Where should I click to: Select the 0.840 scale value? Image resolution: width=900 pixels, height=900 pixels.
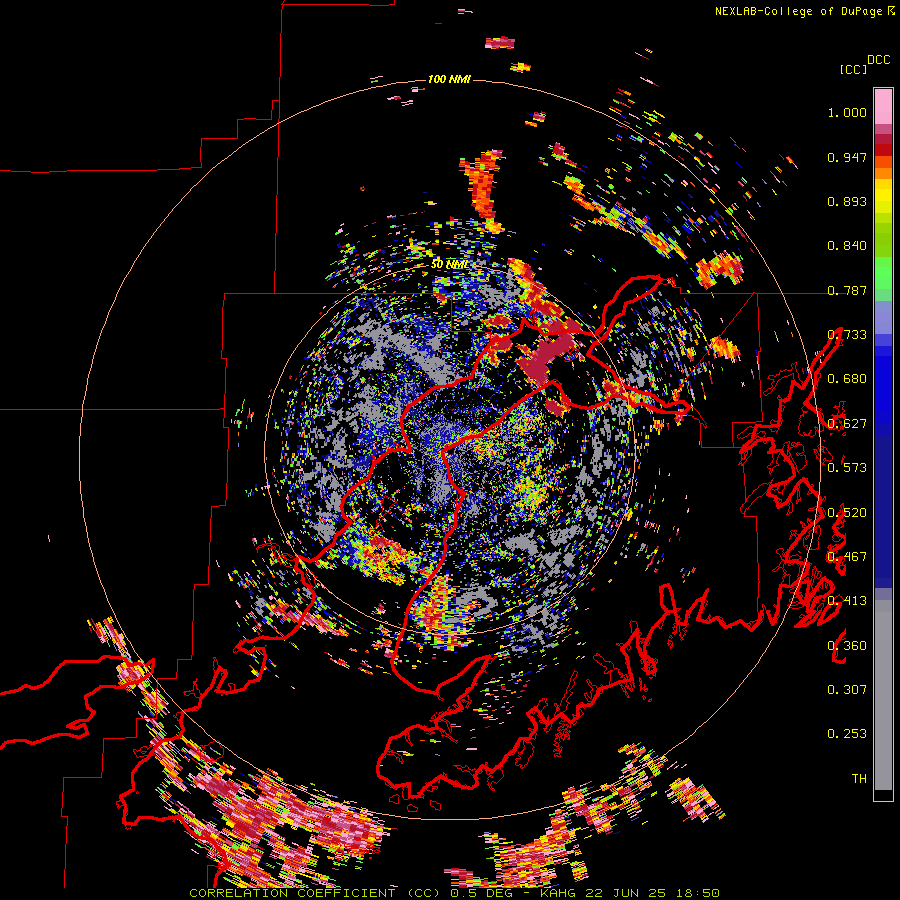coord(847,246)
